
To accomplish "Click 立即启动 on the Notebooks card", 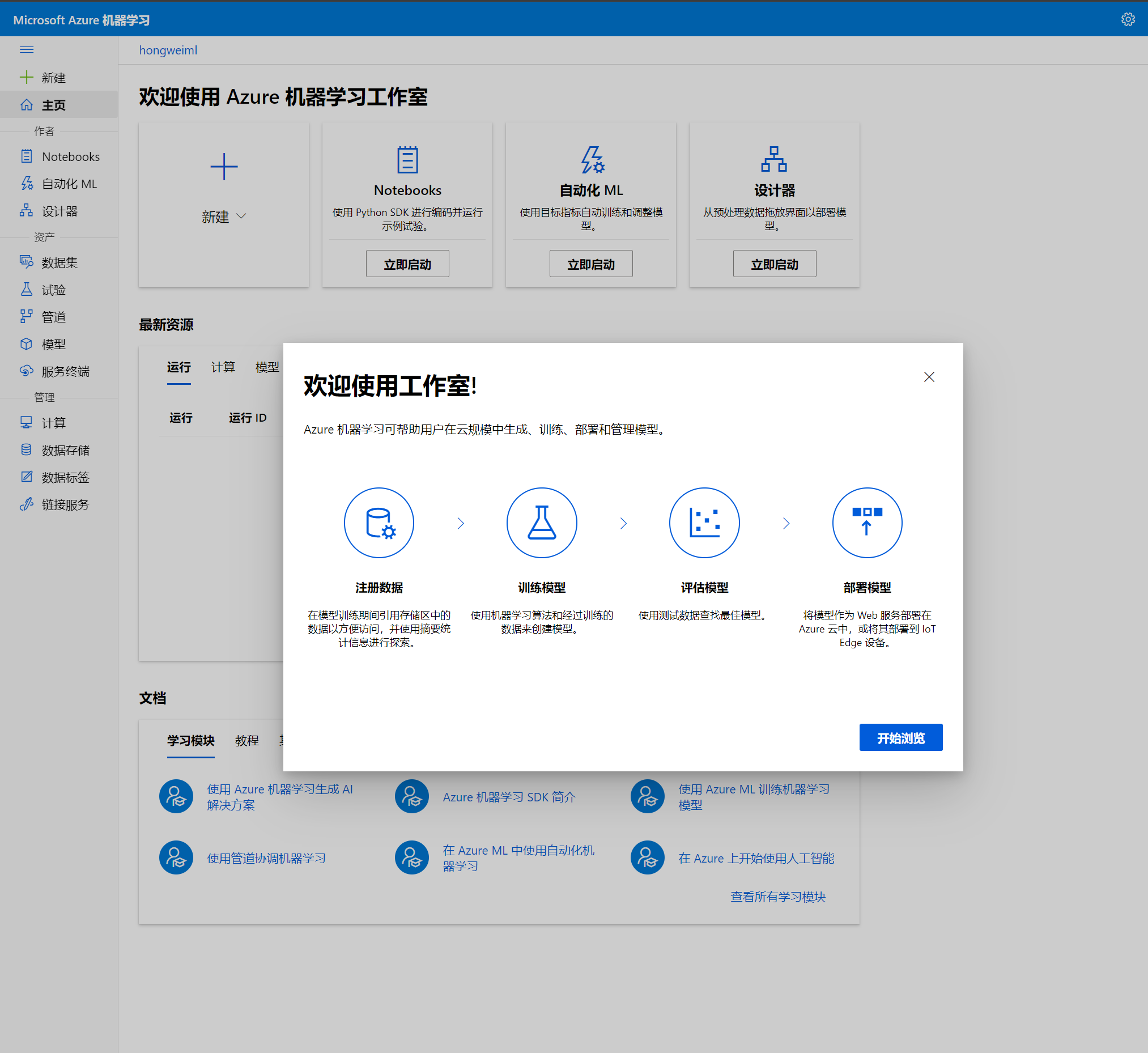I will 407,264.
